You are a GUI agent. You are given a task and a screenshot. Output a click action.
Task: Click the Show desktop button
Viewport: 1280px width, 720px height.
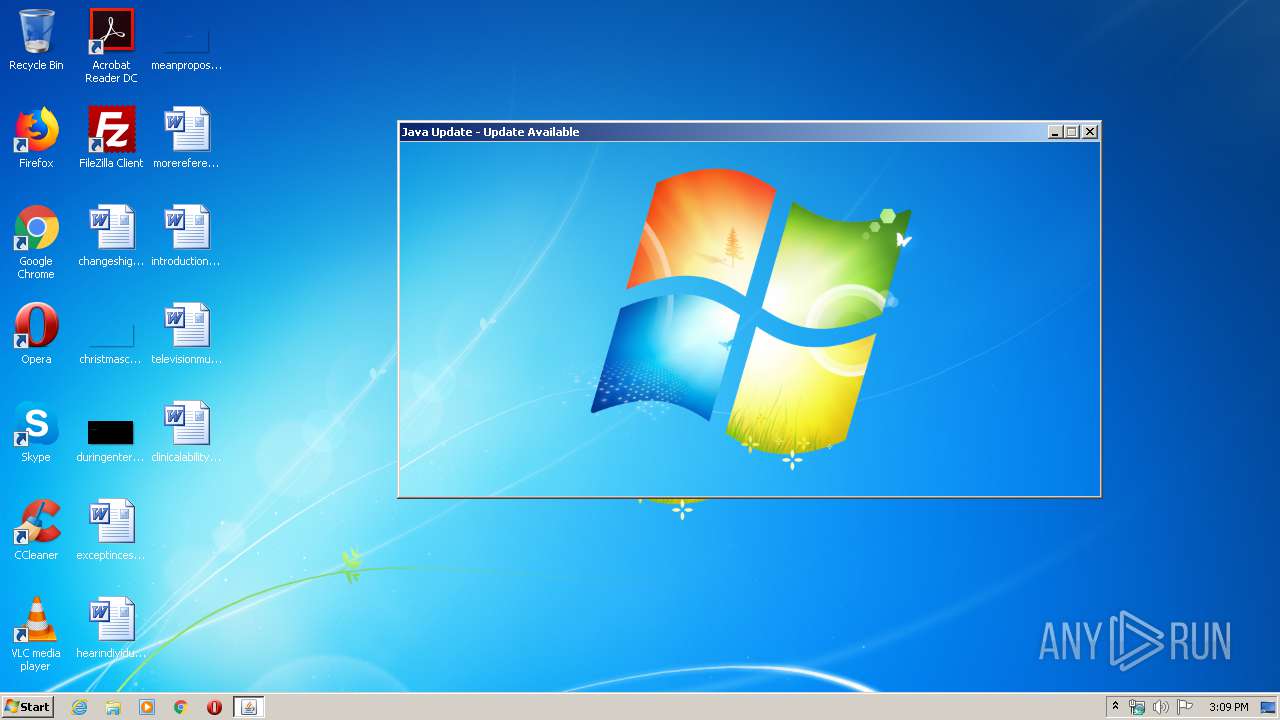click(x=1269, y=707)
